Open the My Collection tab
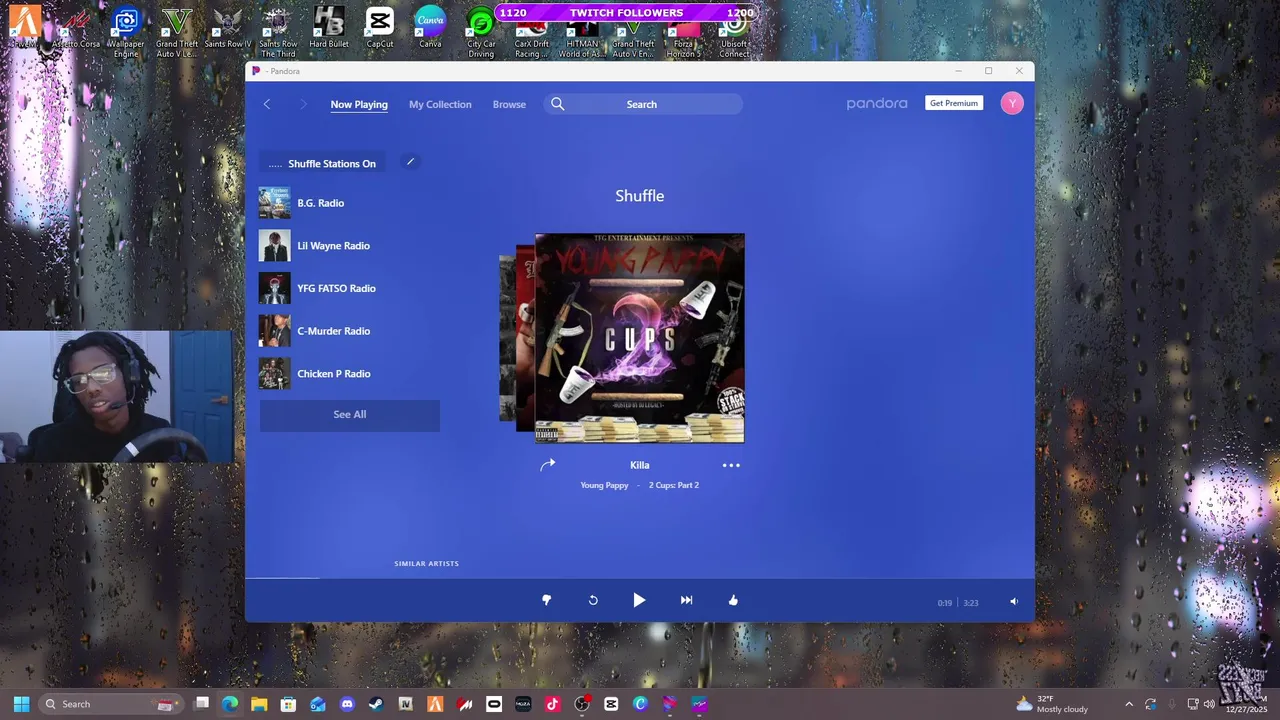Screen dimensions: 1280x720 [x=440, y=104]
